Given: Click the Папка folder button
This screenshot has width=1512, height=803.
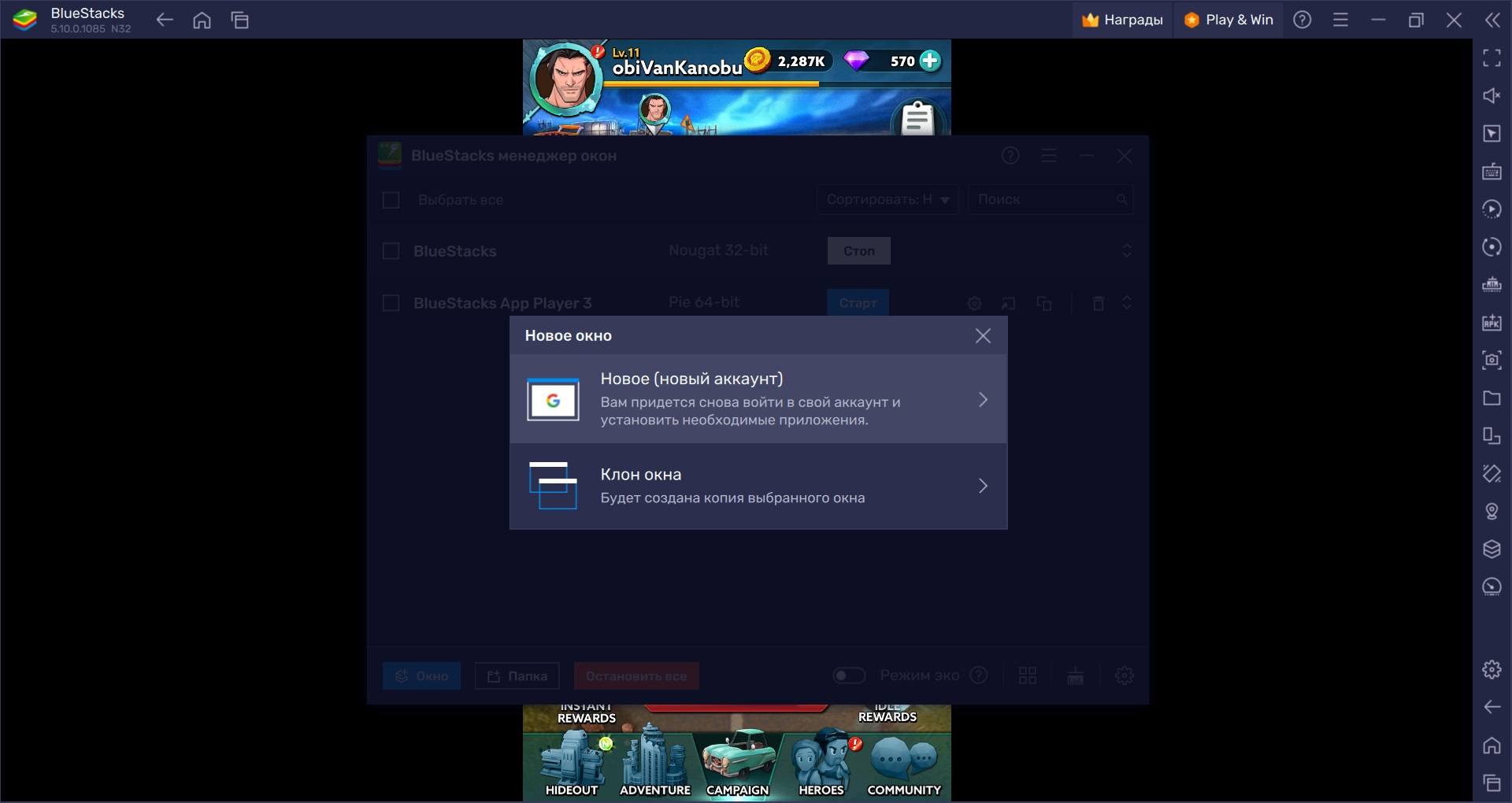Looking at the screenshot, I should tap(517, 676).
